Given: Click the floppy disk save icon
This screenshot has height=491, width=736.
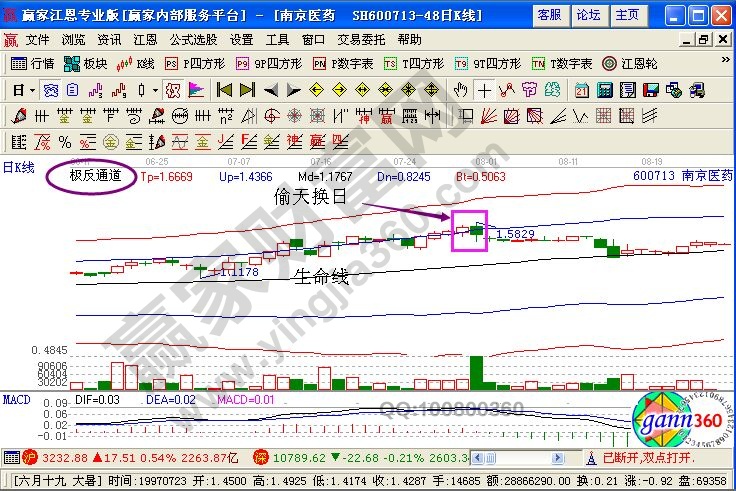Looking at the screenshot, I should 651,90.
